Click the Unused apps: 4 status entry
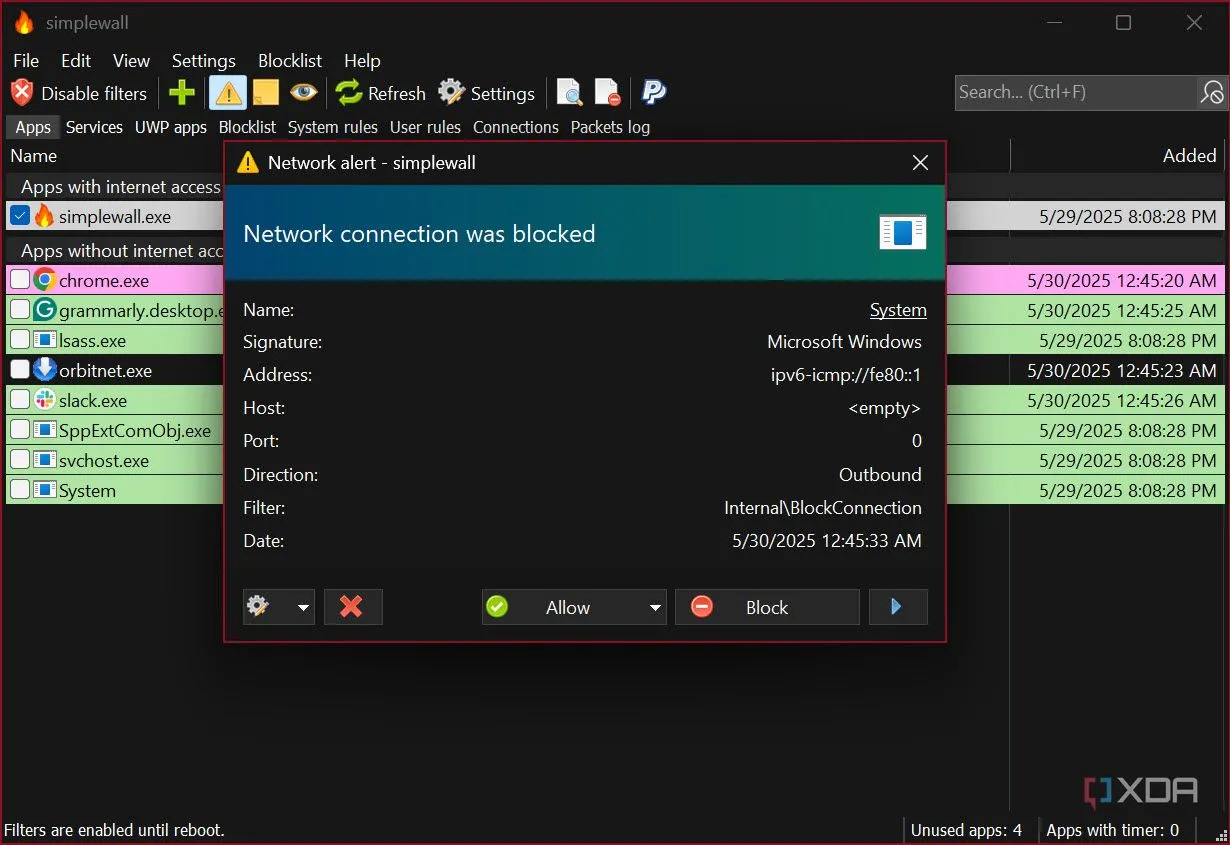 pos(966,830)
